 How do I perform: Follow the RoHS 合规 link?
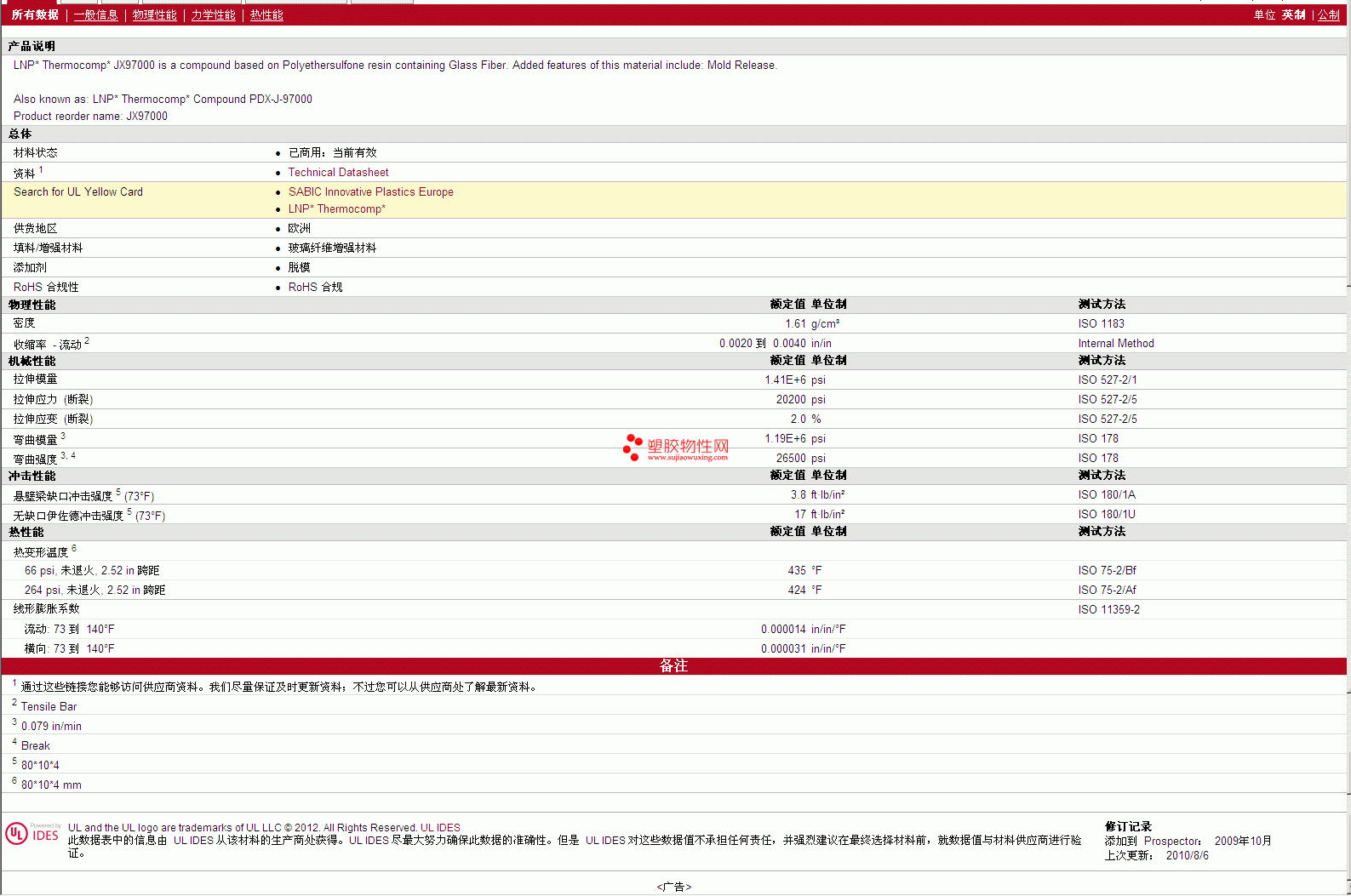coord(315,288)
